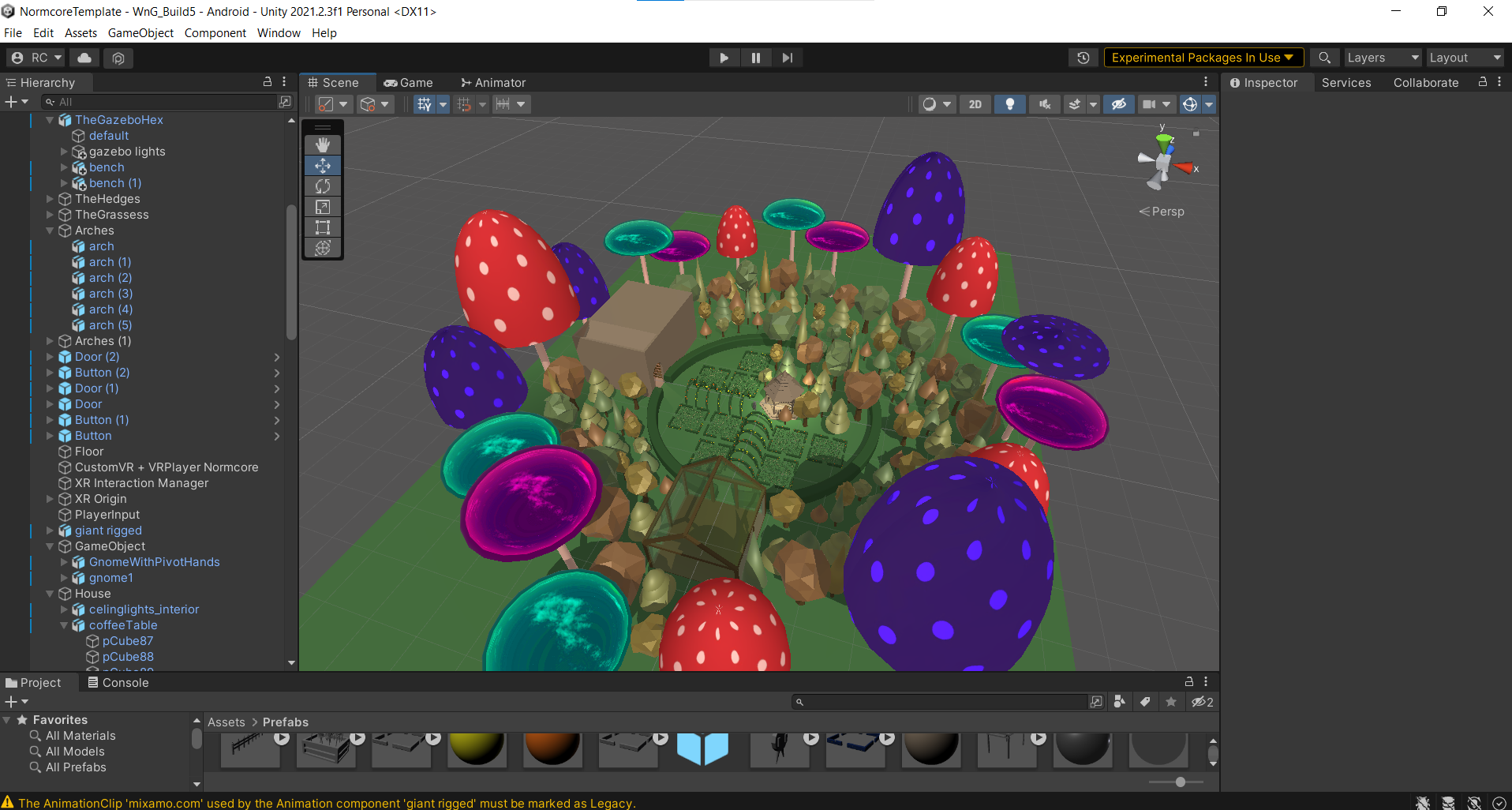Select All Prefabs in Favorites

click(76, 767)
